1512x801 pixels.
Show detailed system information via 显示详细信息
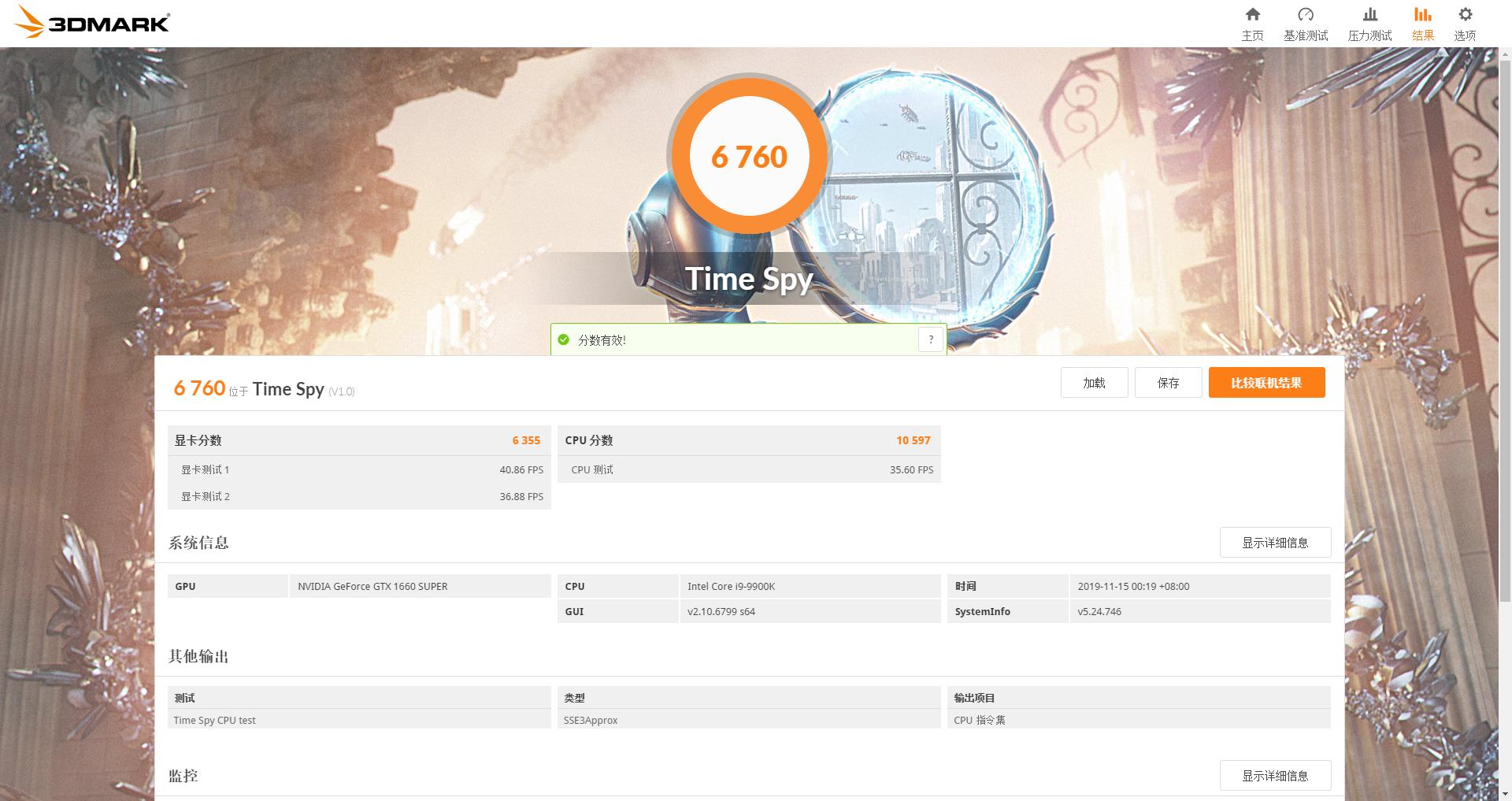[1275, 542]
